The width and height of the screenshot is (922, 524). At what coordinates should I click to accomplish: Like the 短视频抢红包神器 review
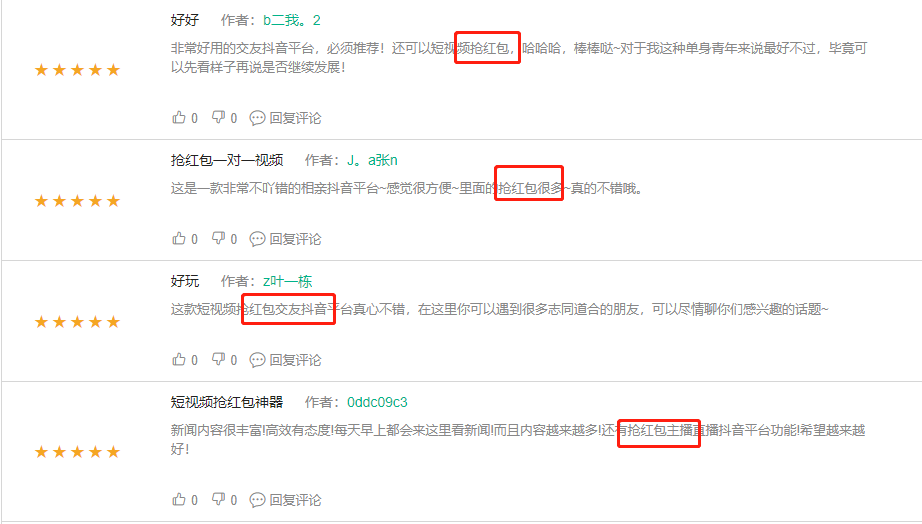click(x=179, y=499)
